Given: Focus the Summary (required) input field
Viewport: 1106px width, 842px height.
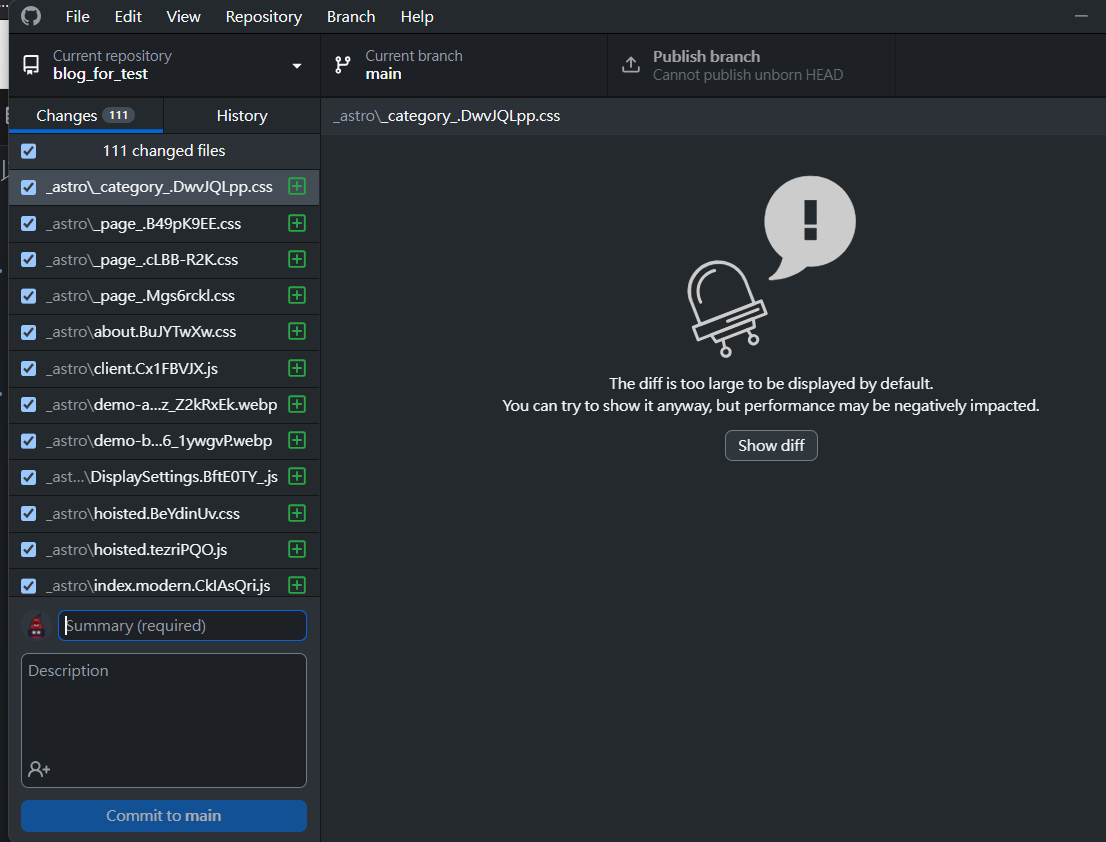Looking at the screenshot, I should pyautogui.click(x=182, y=626).
